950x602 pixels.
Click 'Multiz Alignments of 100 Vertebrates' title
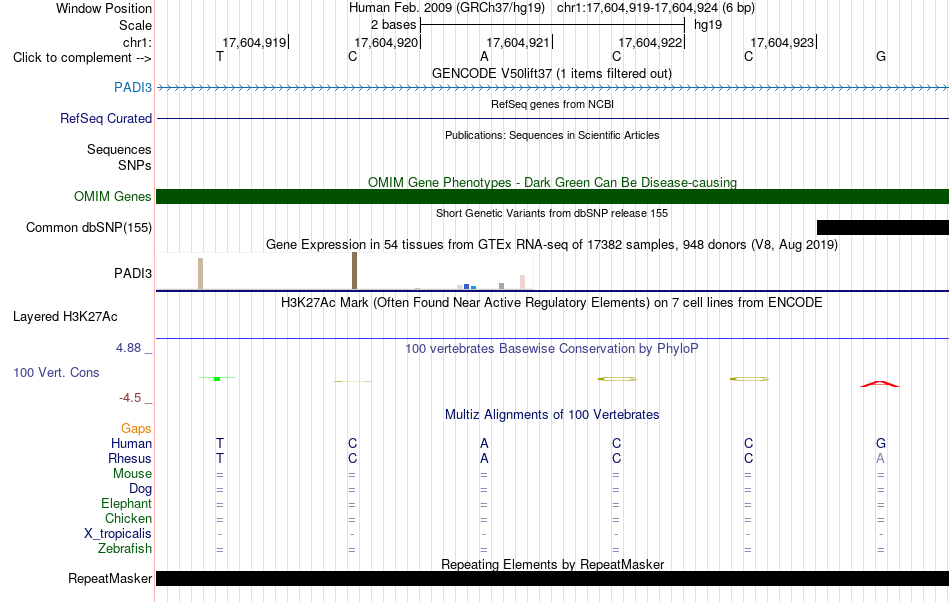click(x=552, y=415)
